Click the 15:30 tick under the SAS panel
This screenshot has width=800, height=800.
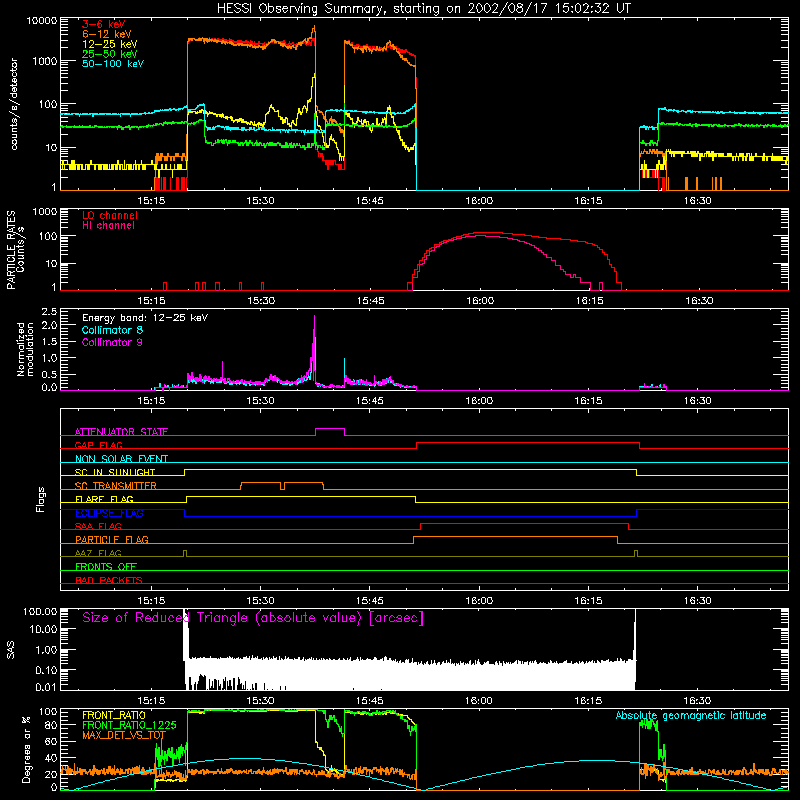tap(261, 701)
